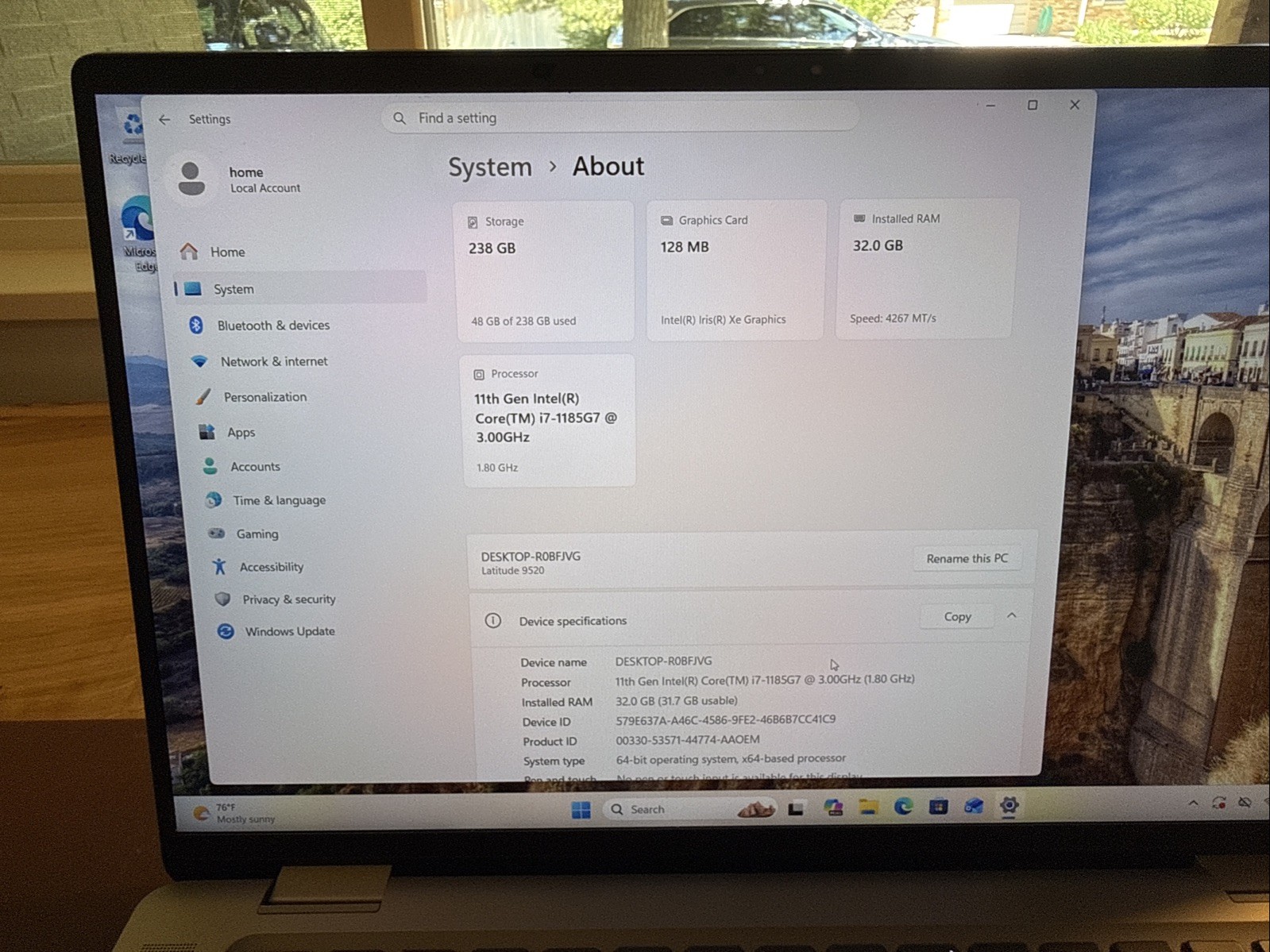This screenshot has width=1270, height=952.
Task: Open the Recycle Bin desktop icon
Action: point(129,135)
